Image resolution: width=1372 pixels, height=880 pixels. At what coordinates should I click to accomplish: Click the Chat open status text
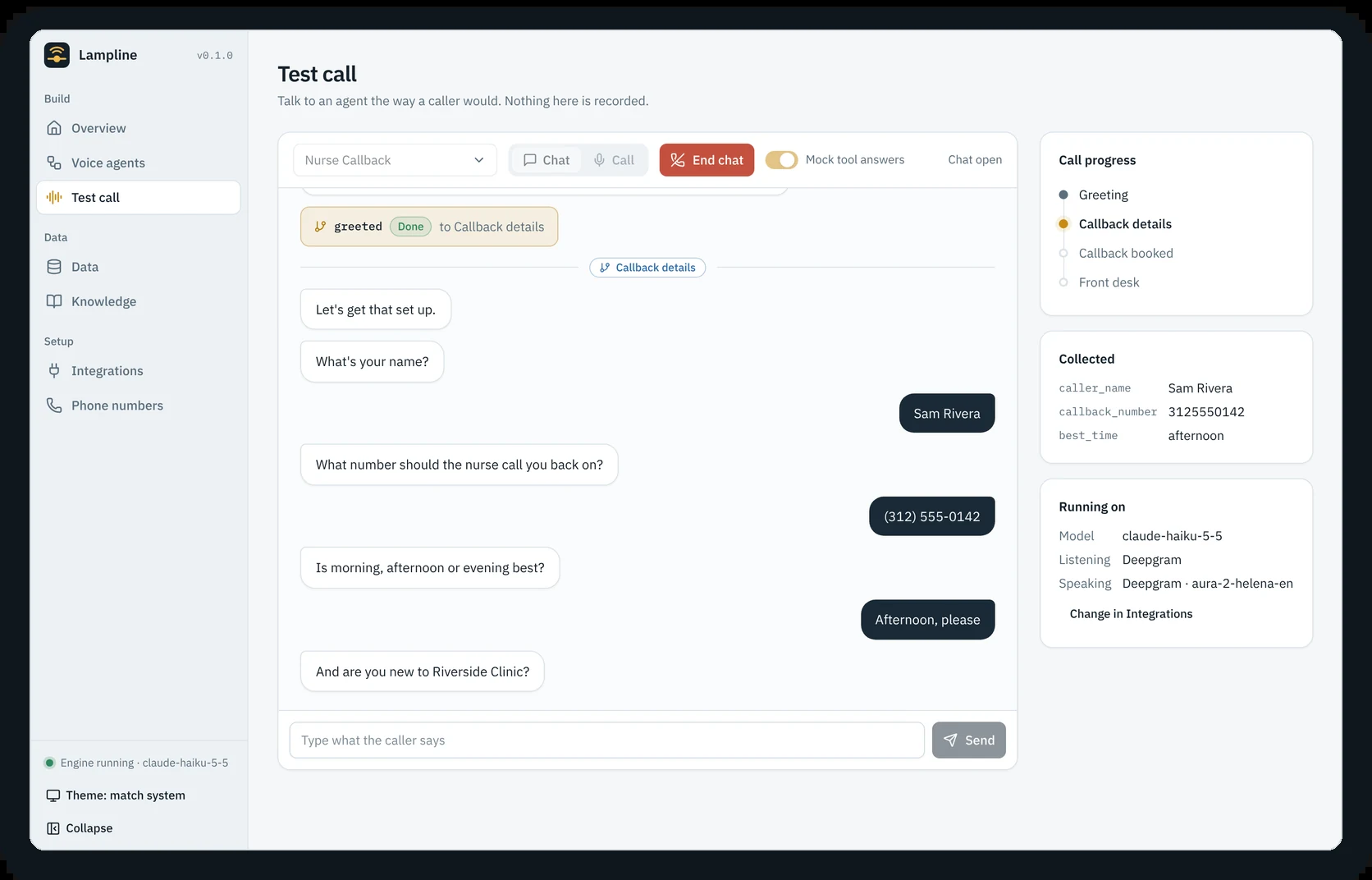(975, 160)
